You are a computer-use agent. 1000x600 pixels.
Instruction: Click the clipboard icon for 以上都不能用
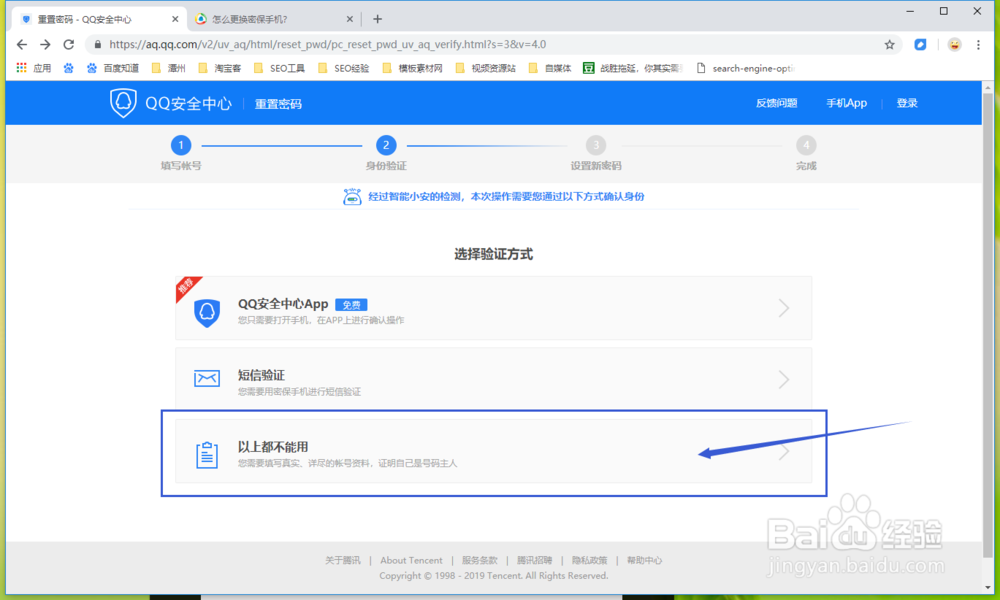coord(207,455)
